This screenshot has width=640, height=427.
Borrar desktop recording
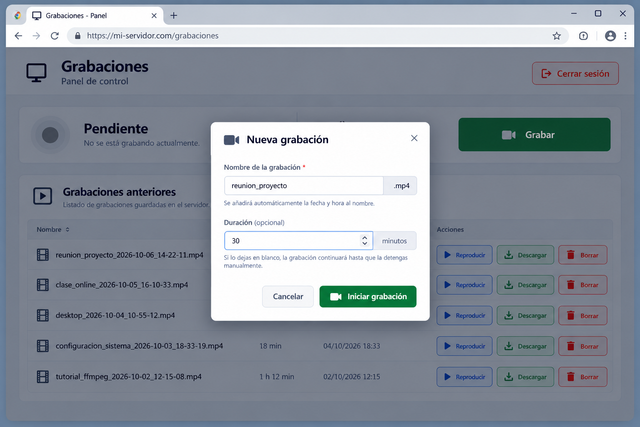point(583,316)
